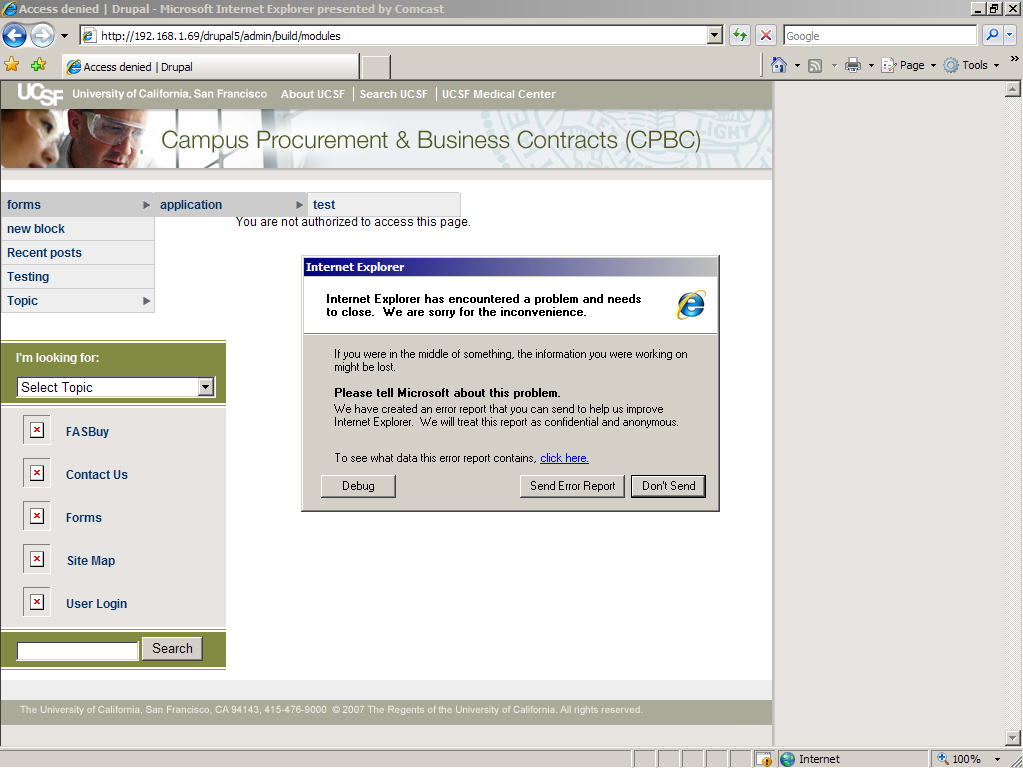Click the address bar URL field
1023x768 pixels.
point(393,36)
